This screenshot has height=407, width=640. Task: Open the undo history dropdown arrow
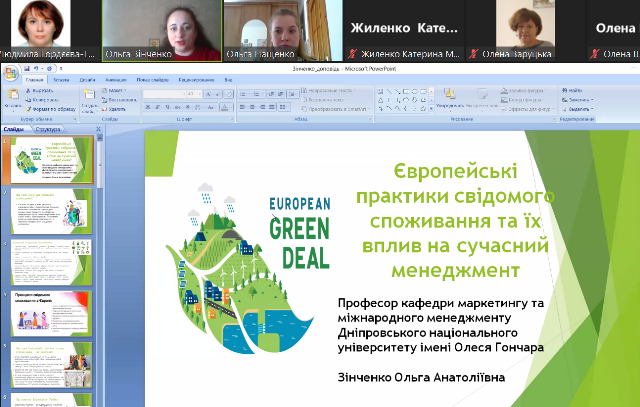coord(42,69)
